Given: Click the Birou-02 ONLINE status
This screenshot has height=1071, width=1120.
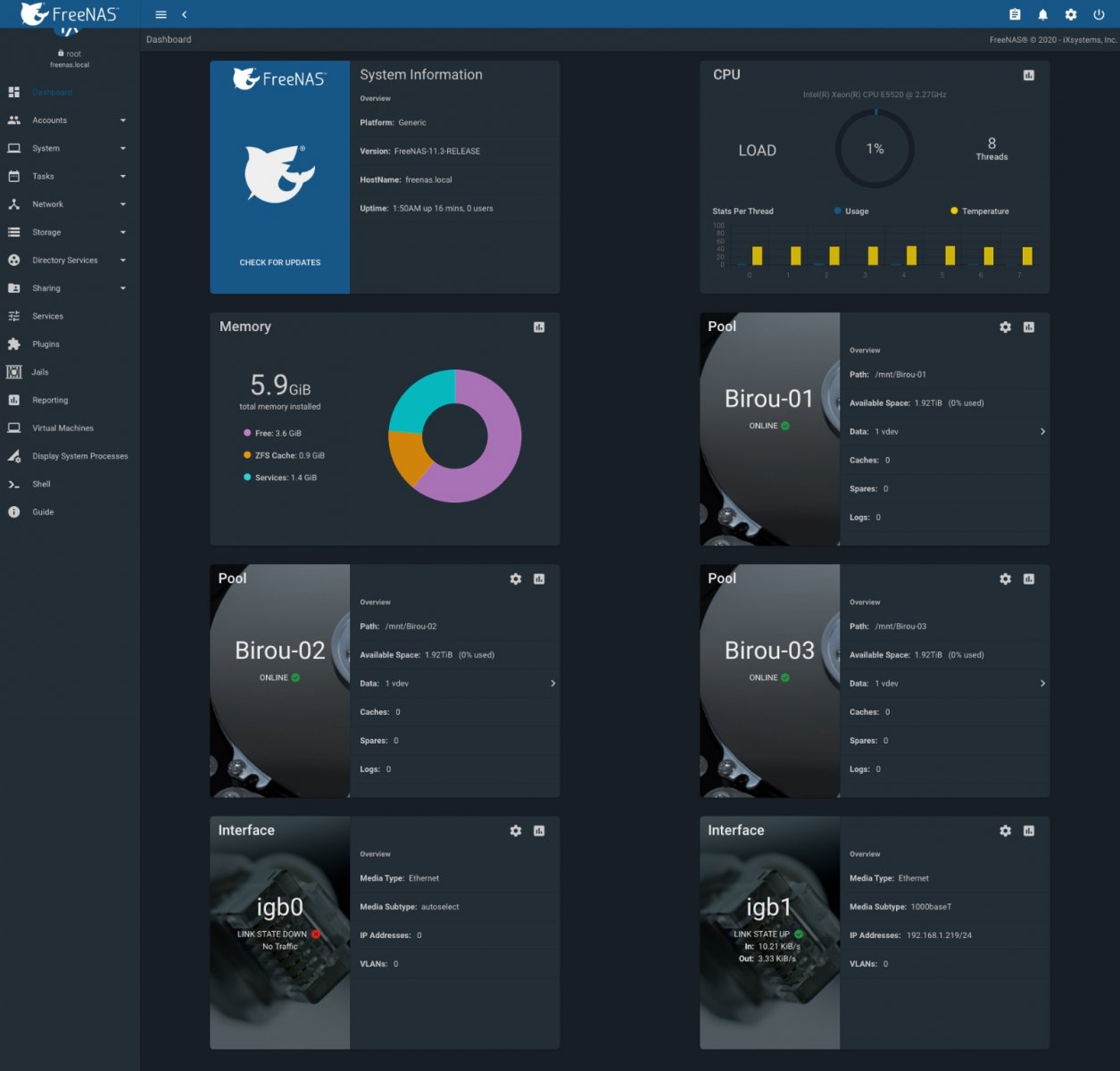Looking at the screenshot, I should (x=279, y=678).
